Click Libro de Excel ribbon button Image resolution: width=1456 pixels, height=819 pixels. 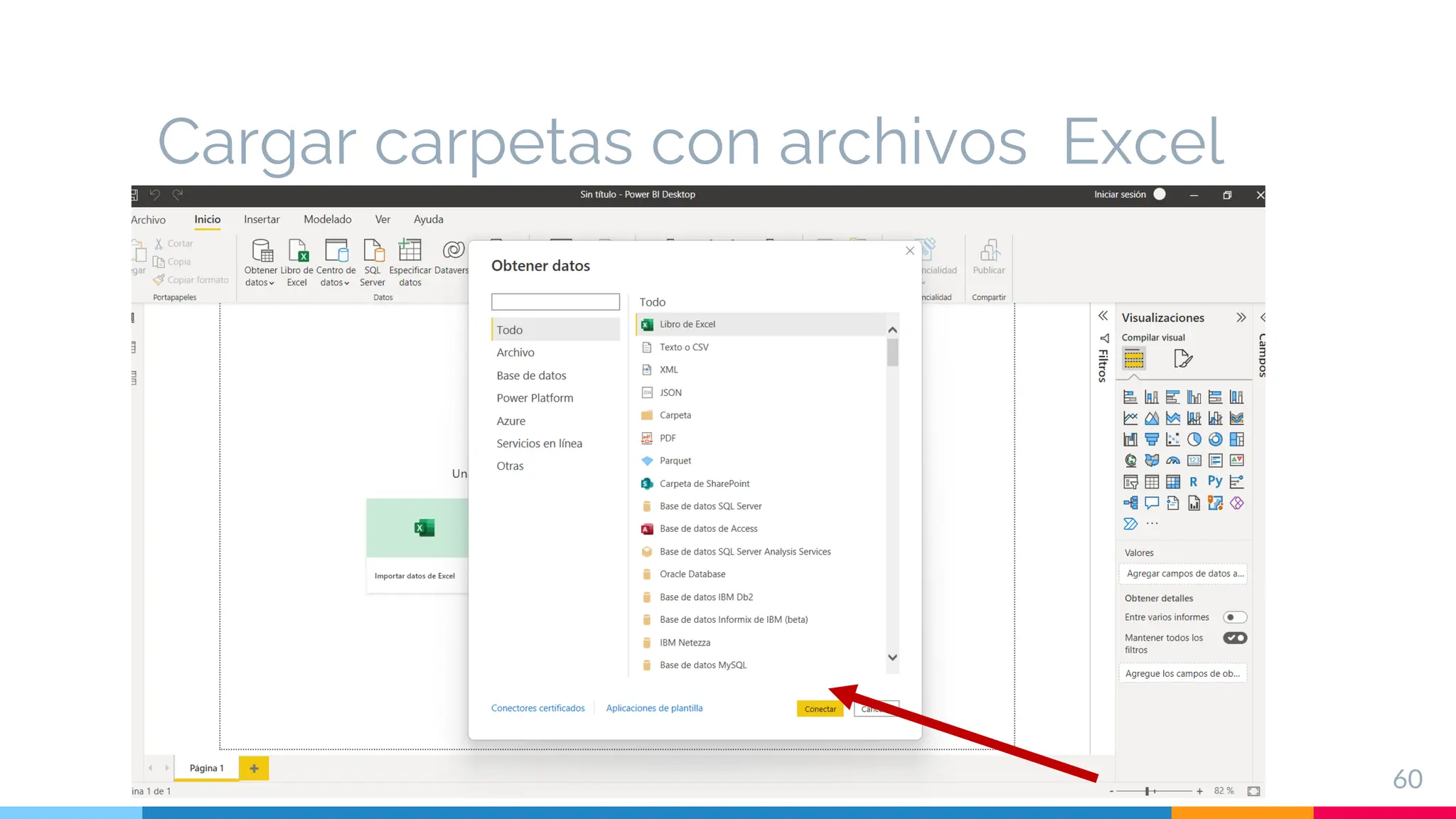tap(297, 262)
